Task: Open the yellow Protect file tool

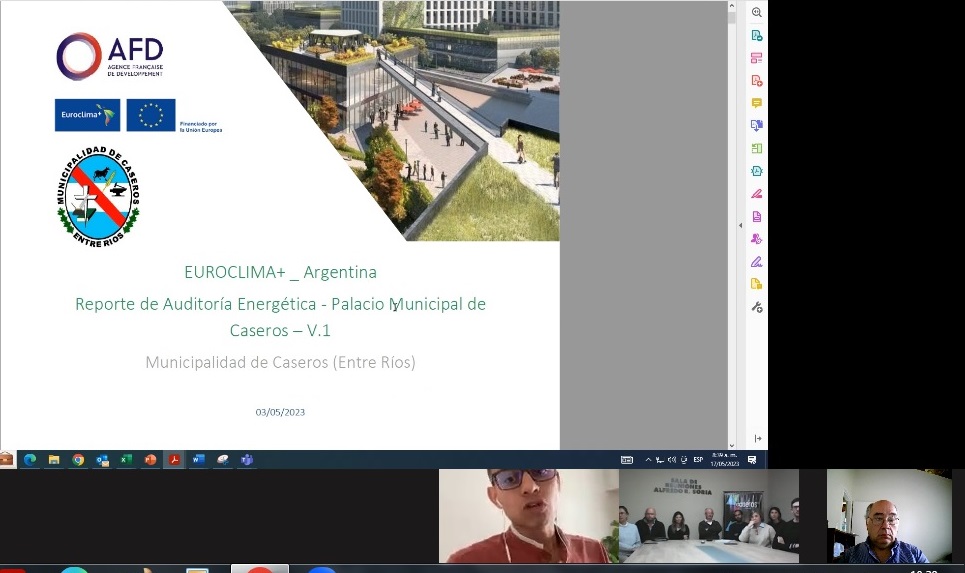Action: coord(757,284)
